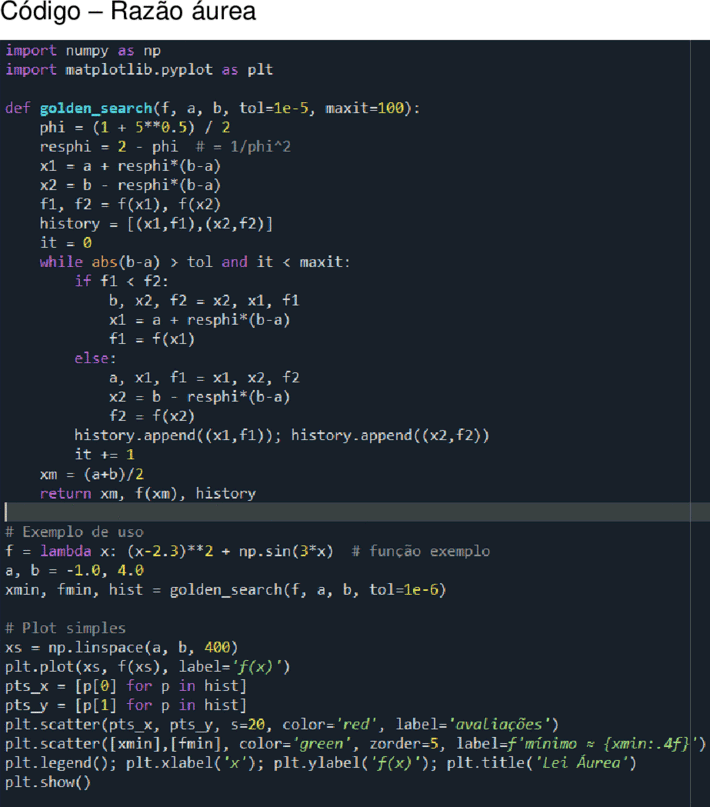Click the 'if f1 < f2:' condition line
710x807 pixels.
click(121, 281)
